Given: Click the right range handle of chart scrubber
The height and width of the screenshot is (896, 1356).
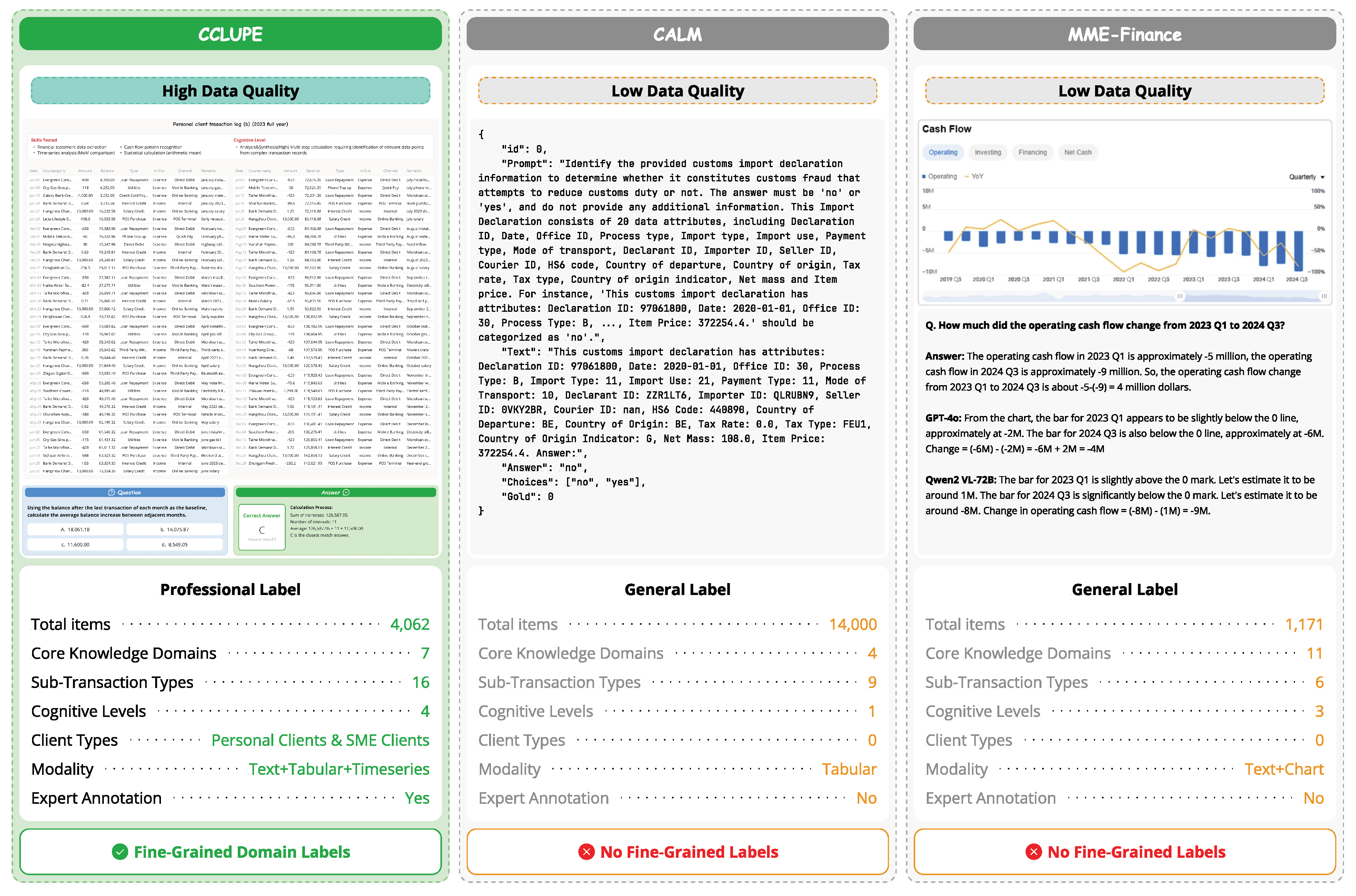Looking at the screenshot, I should click(1324, 296).
